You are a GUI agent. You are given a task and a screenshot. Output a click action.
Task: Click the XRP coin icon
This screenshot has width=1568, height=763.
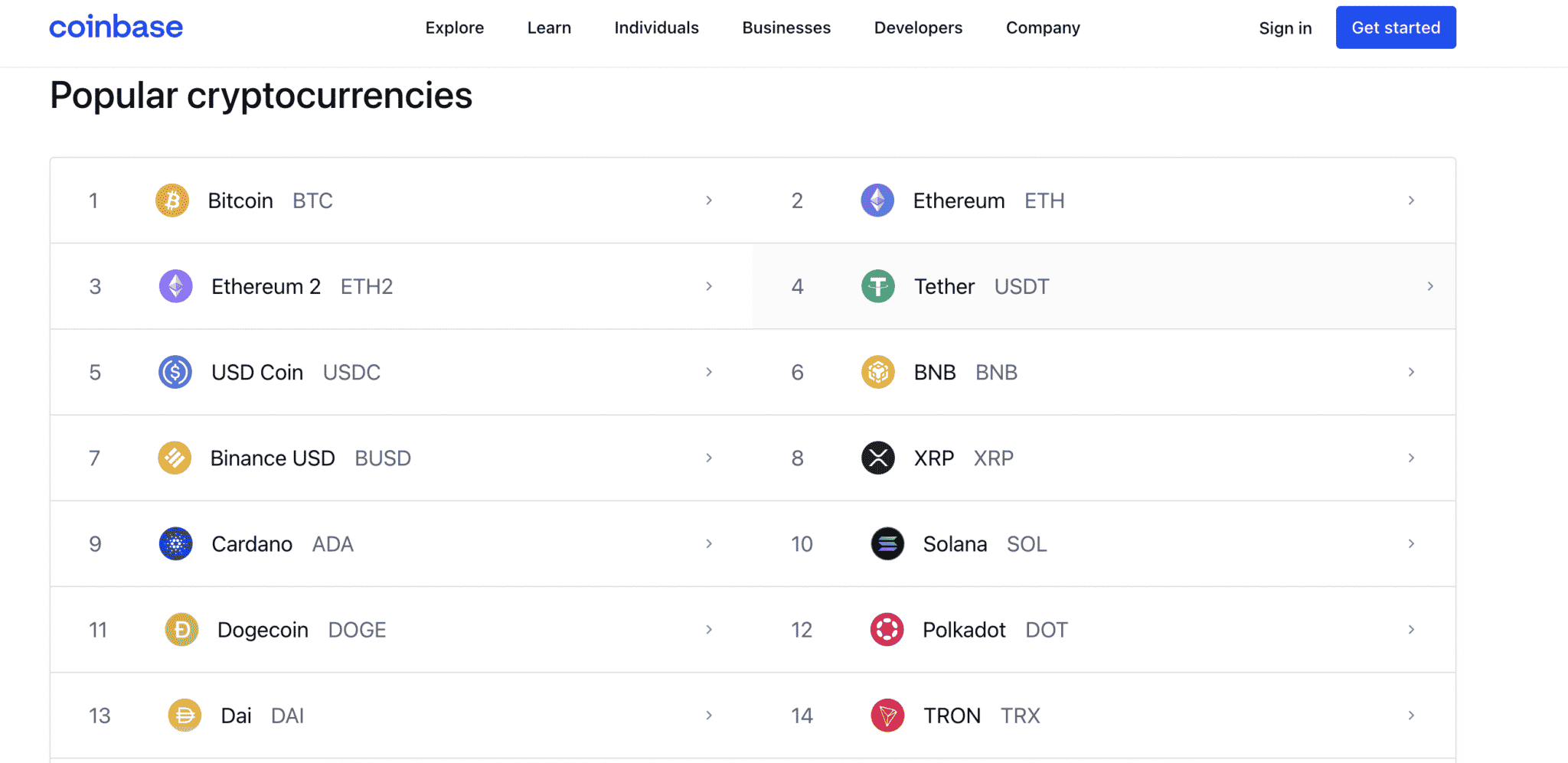[x=878, y=458]
